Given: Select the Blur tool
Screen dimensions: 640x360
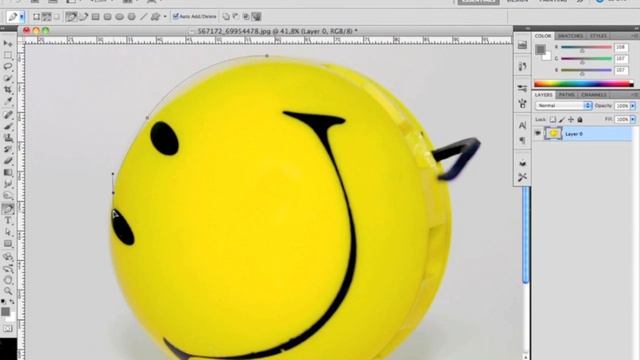Looking at the screenshot, I should point(8,184).
